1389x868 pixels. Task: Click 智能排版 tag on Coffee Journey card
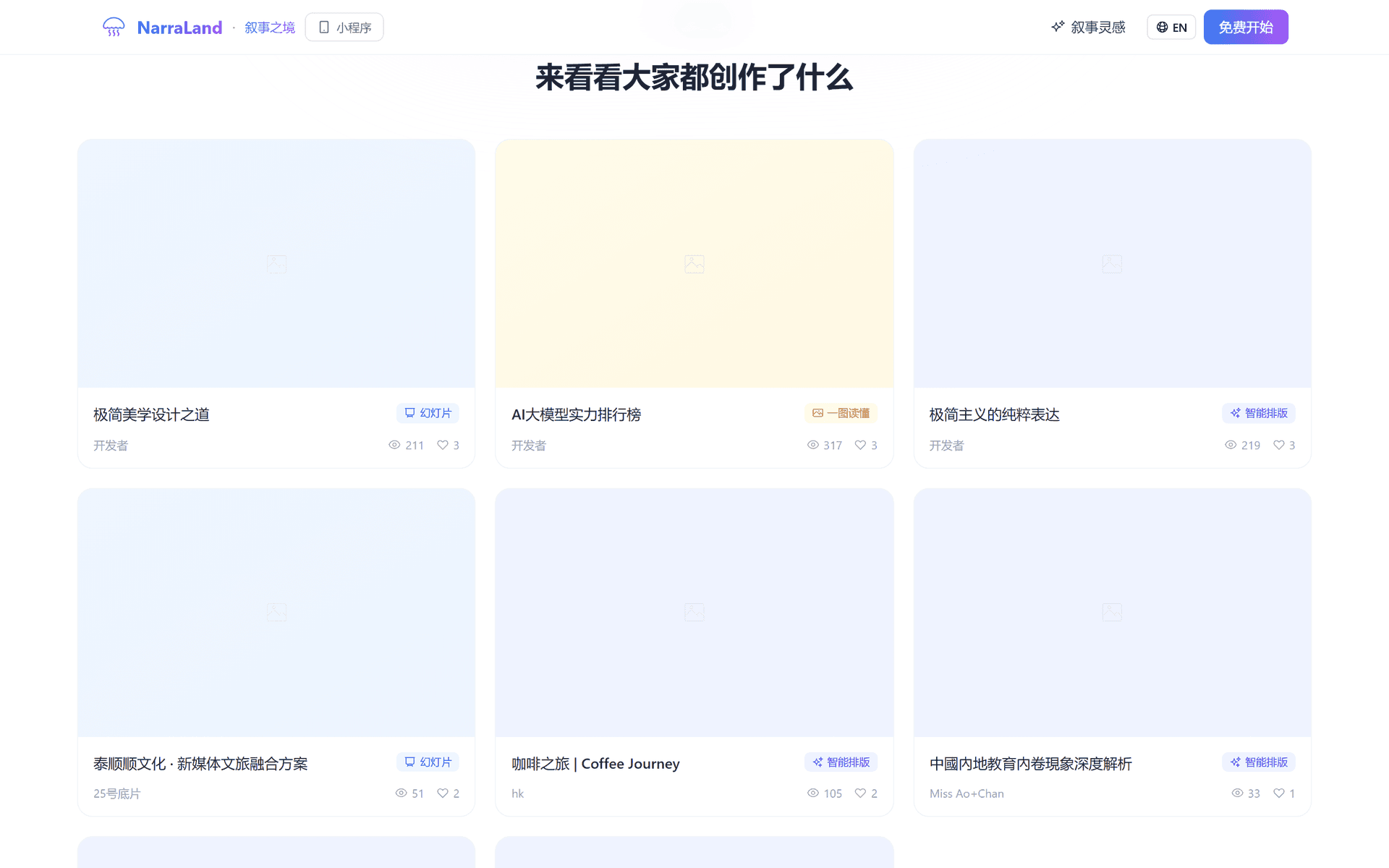pyautogui.click(x=841, y=762)
